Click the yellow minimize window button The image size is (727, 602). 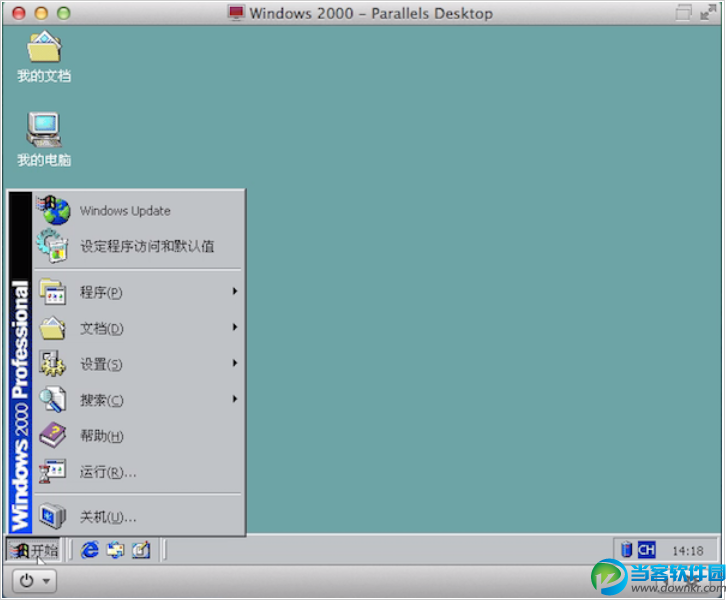click(41, 13)
